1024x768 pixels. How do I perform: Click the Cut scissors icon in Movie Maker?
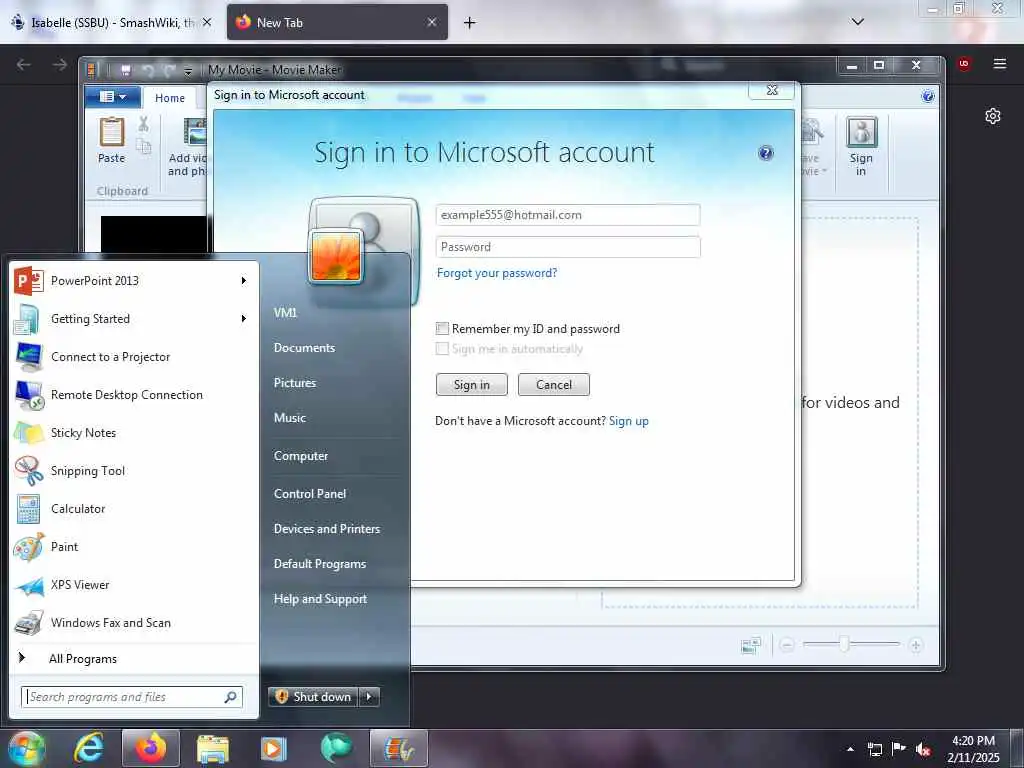pos(144,123)
